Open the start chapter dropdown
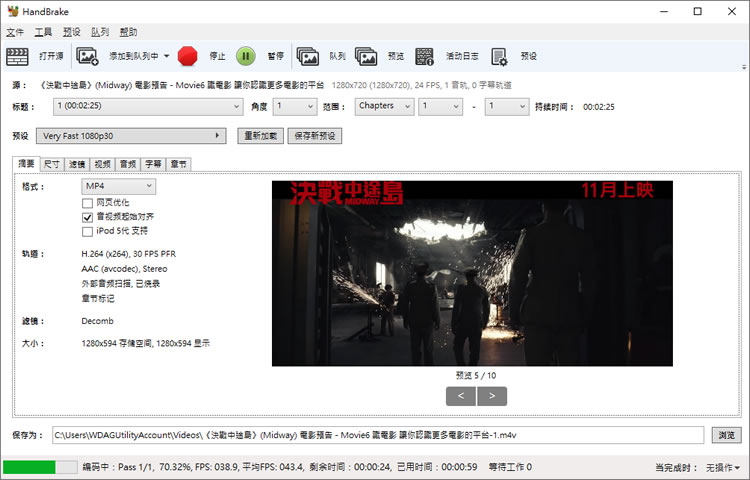The width and height of the screenshot is (750, 480). [x=441, y=107]
